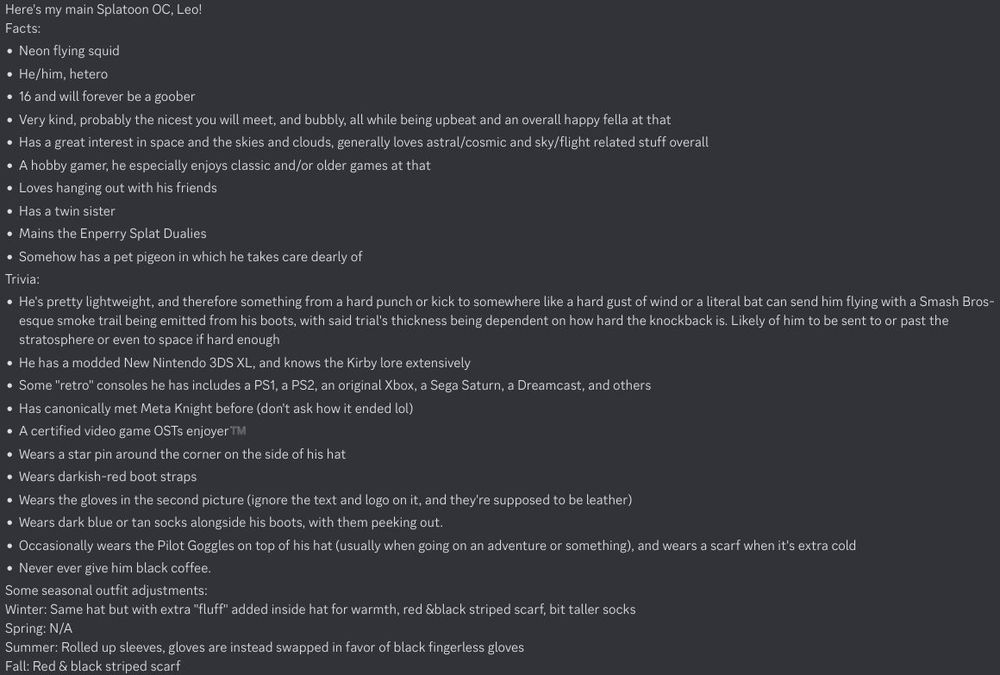Click the pet pigeon bullet line
Viewport: 1000px width, 675px height.
(190, 256)
